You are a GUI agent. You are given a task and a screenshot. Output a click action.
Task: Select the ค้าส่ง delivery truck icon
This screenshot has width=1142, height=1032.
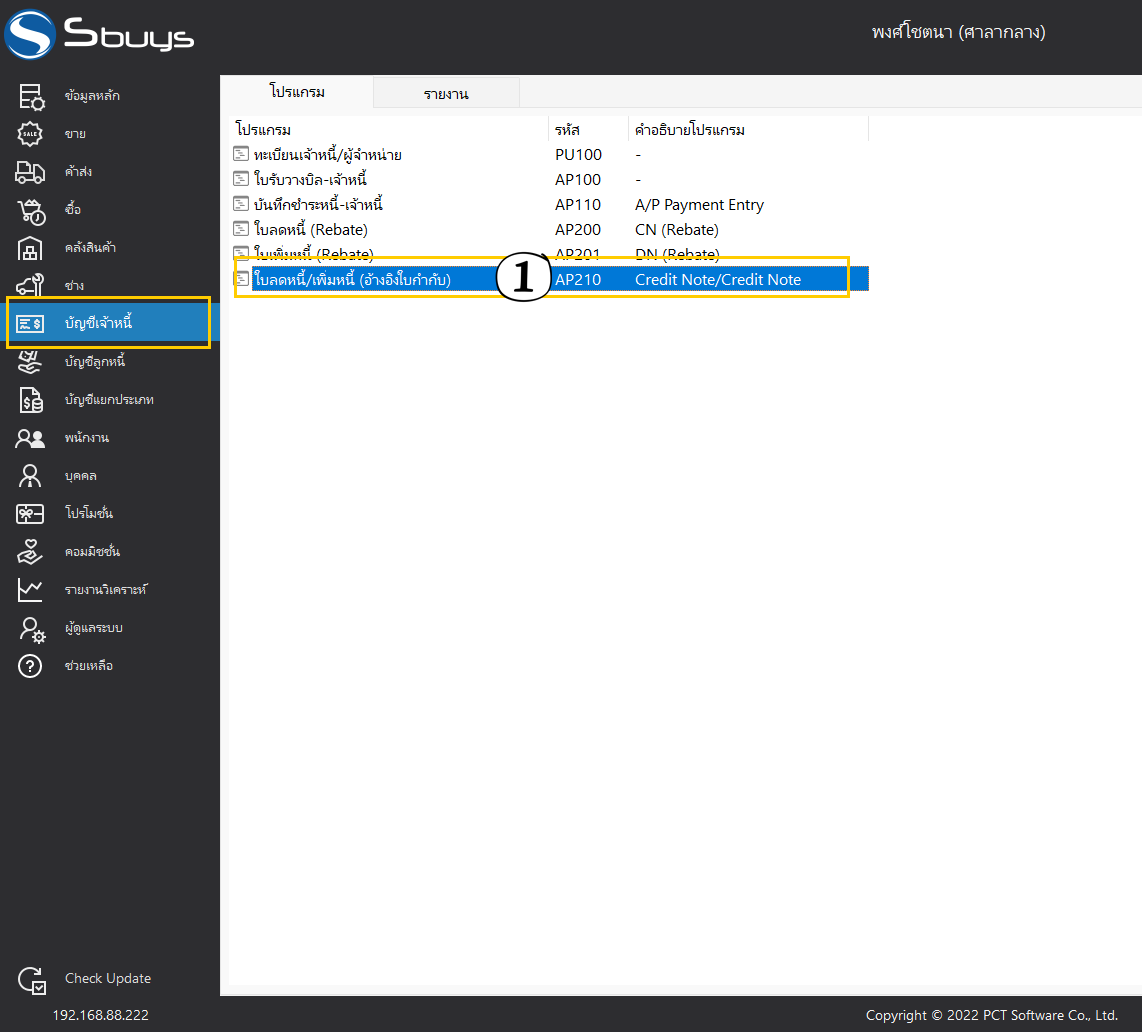click(30, 172)
